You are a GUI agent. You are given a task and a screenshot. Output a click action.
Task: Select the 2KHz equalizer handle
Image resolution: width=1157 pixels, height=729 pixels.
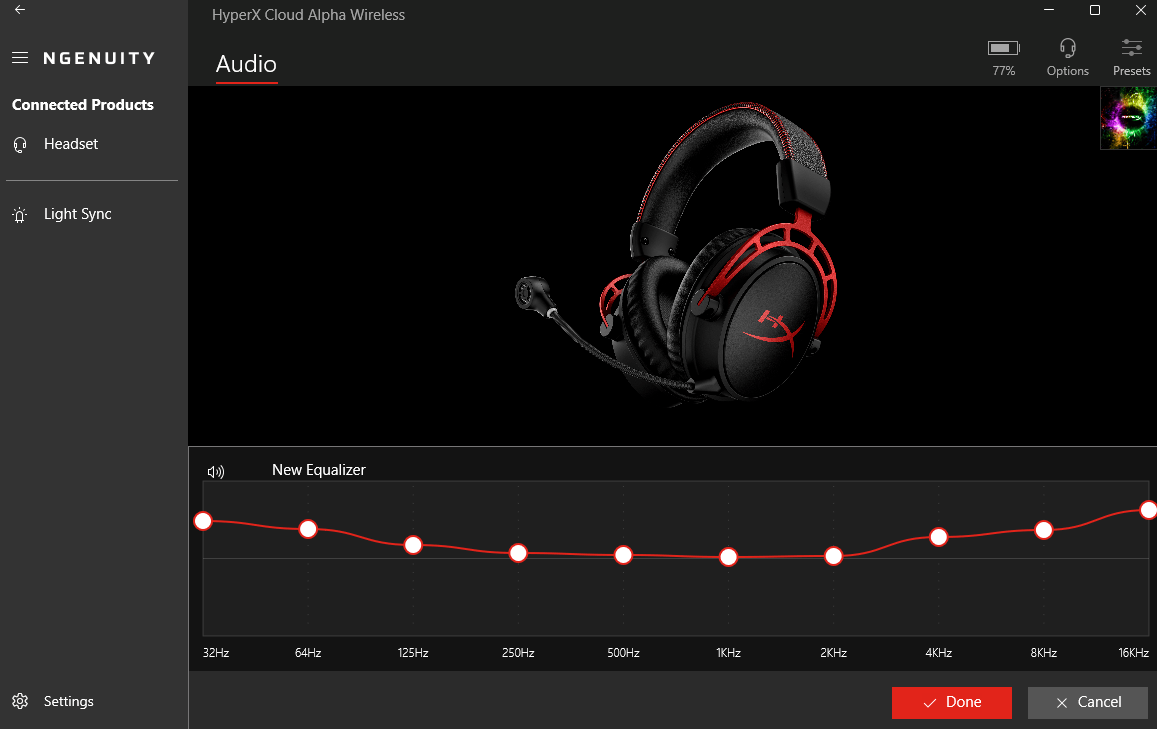pyautogui.click(x=834, y=556)
